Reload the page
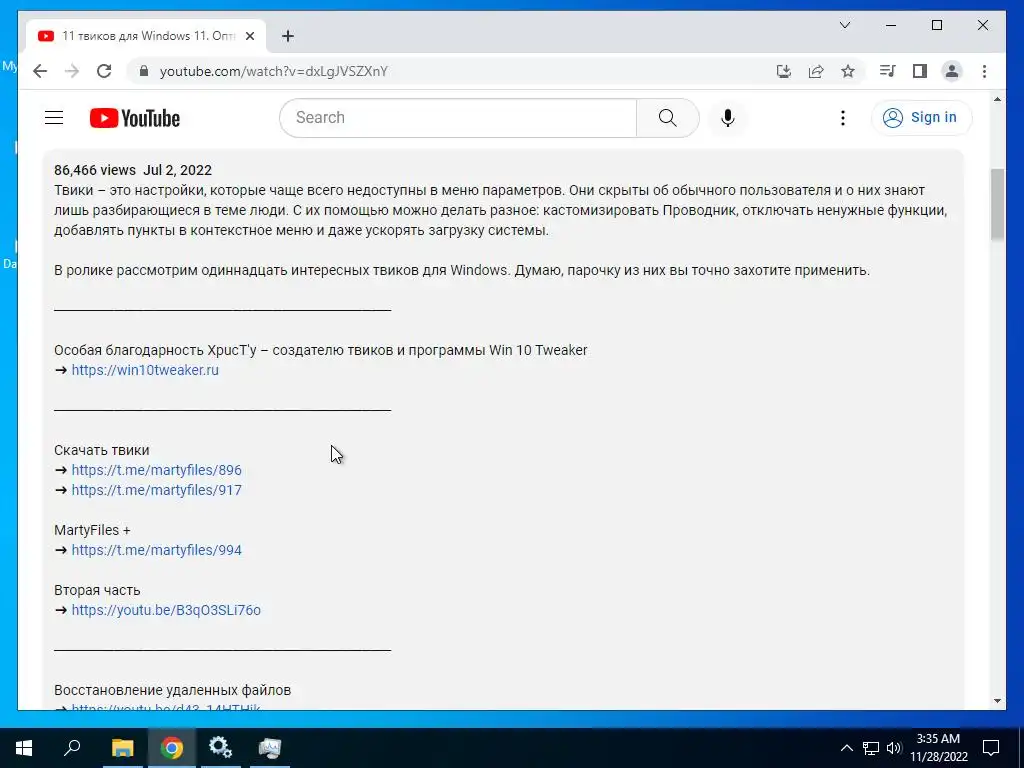 point(104,71)
